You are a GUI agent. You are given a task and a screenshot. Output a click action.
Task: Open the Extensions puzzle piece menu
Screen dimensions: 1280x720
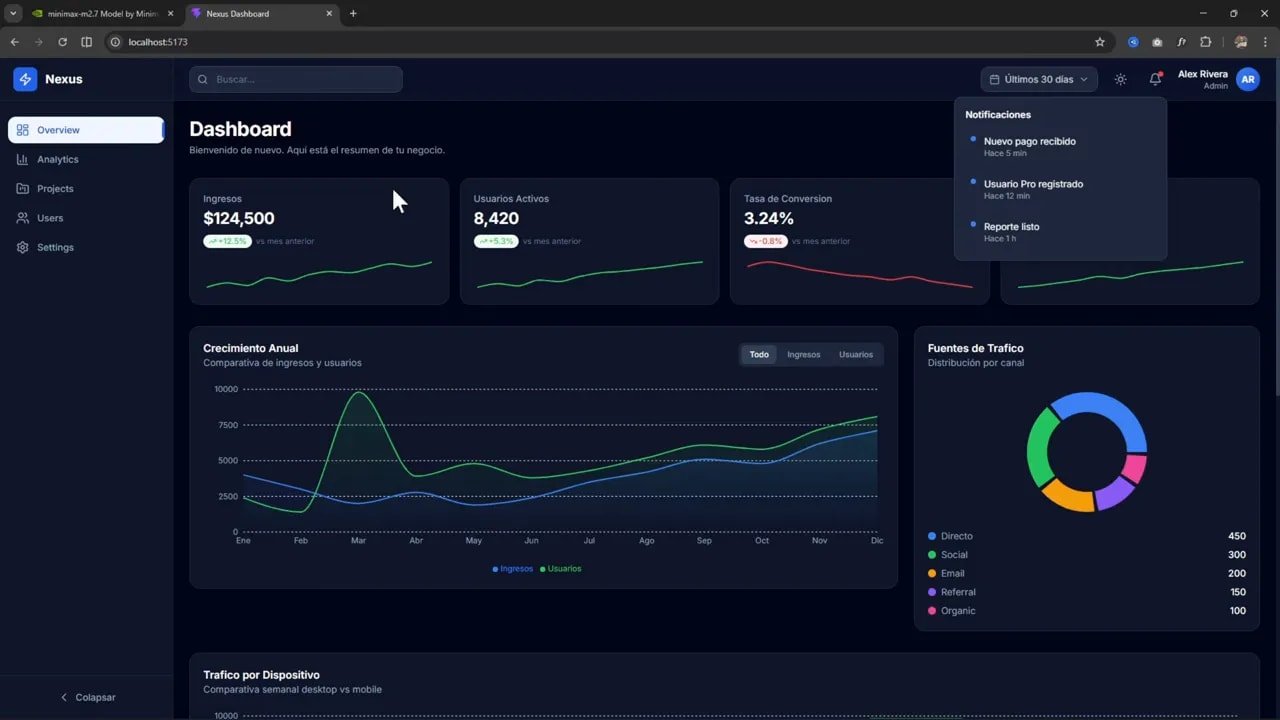pyautogui.click(x=1205, y=42)
